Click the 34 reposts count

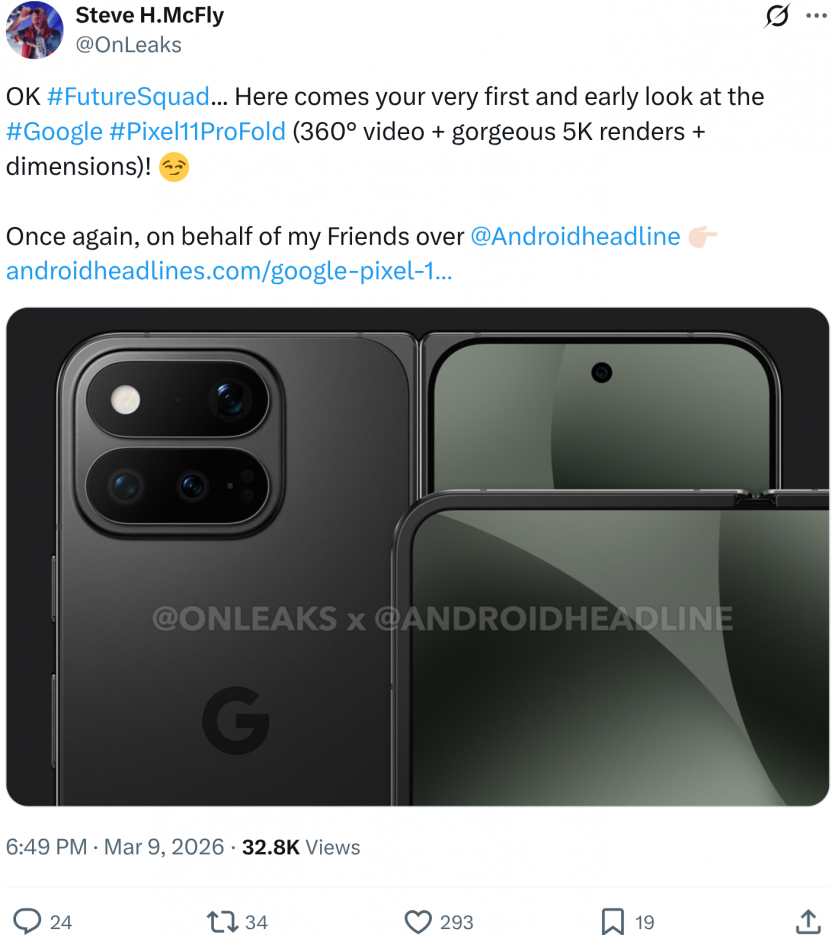coord(256,921)
